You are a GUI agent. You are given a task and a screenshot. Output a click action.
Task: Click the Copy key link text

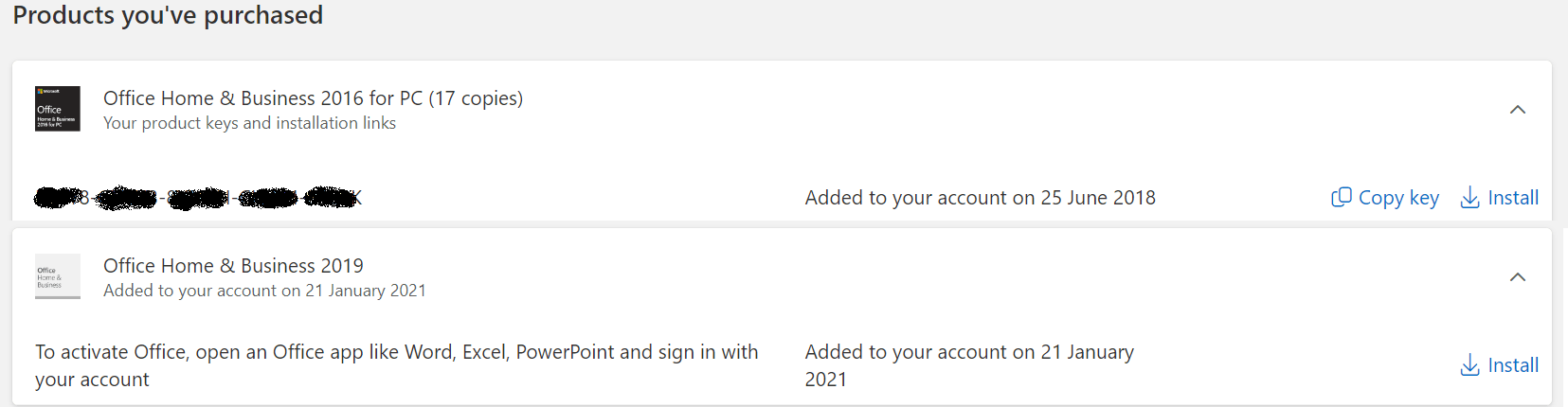1398,198
